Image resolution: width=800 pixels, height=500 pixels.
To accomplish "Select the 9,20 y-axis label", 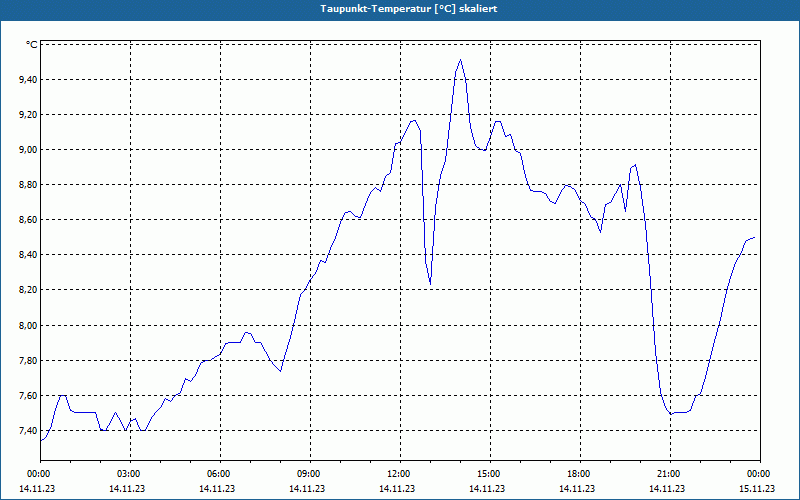I will (29, 115).
